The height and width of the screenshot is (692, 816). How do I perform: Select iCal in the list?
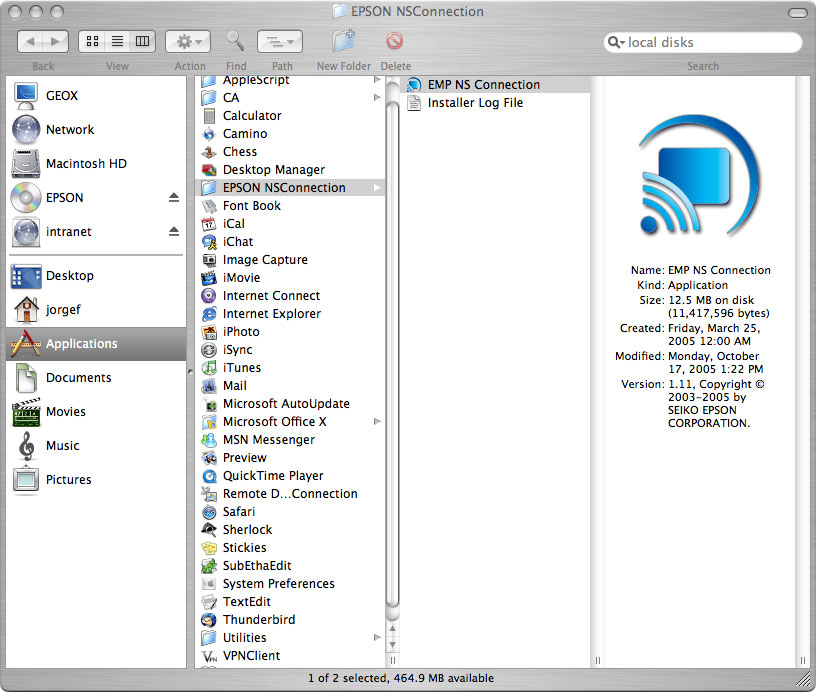tap(290, 224)
